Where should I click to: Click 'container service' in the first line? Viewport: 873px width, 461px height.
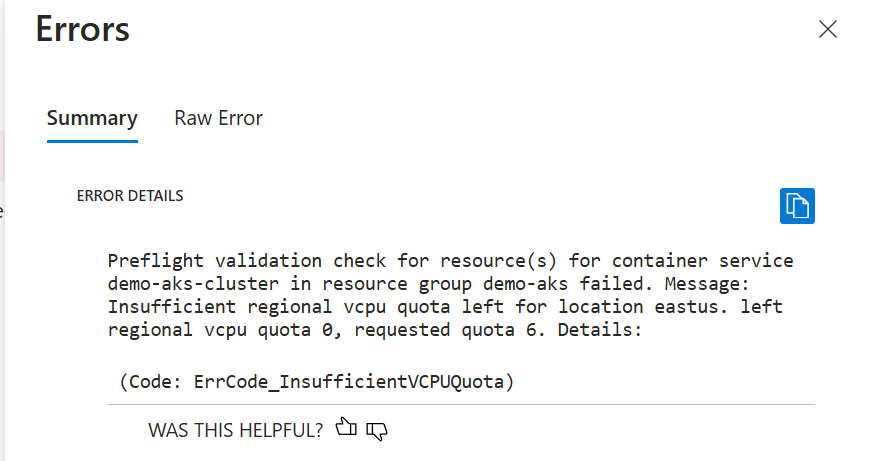point(703,261)
